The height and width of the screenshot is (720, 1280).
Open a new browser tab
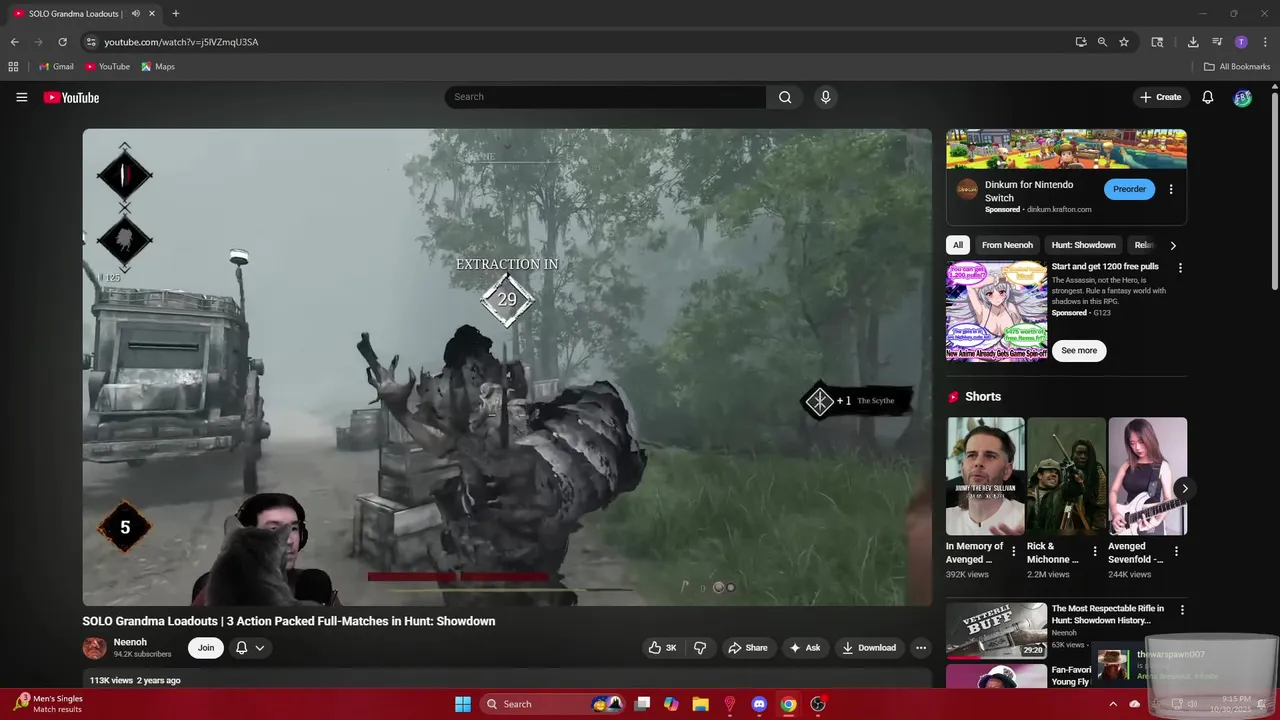pos(175,14)
